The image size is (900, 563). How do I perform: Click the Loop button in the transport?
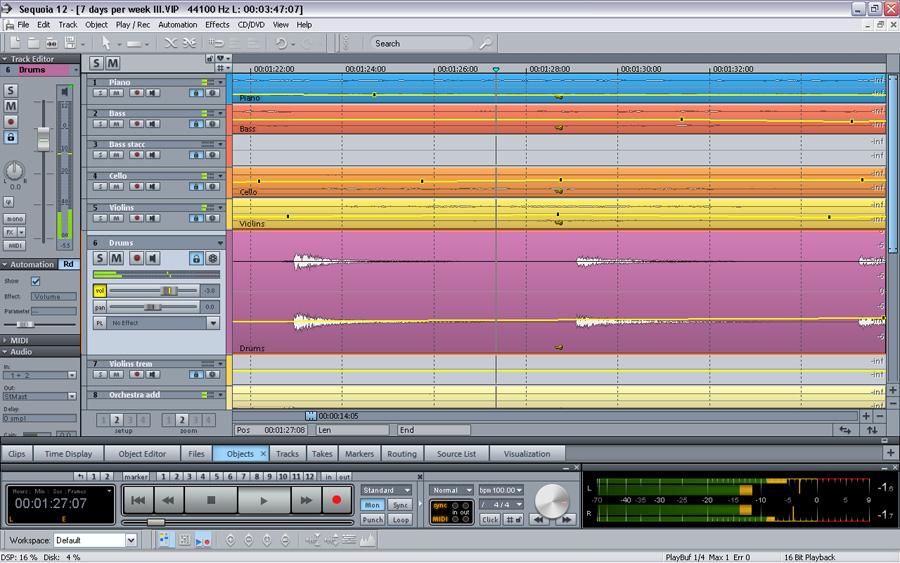point(401,520)
